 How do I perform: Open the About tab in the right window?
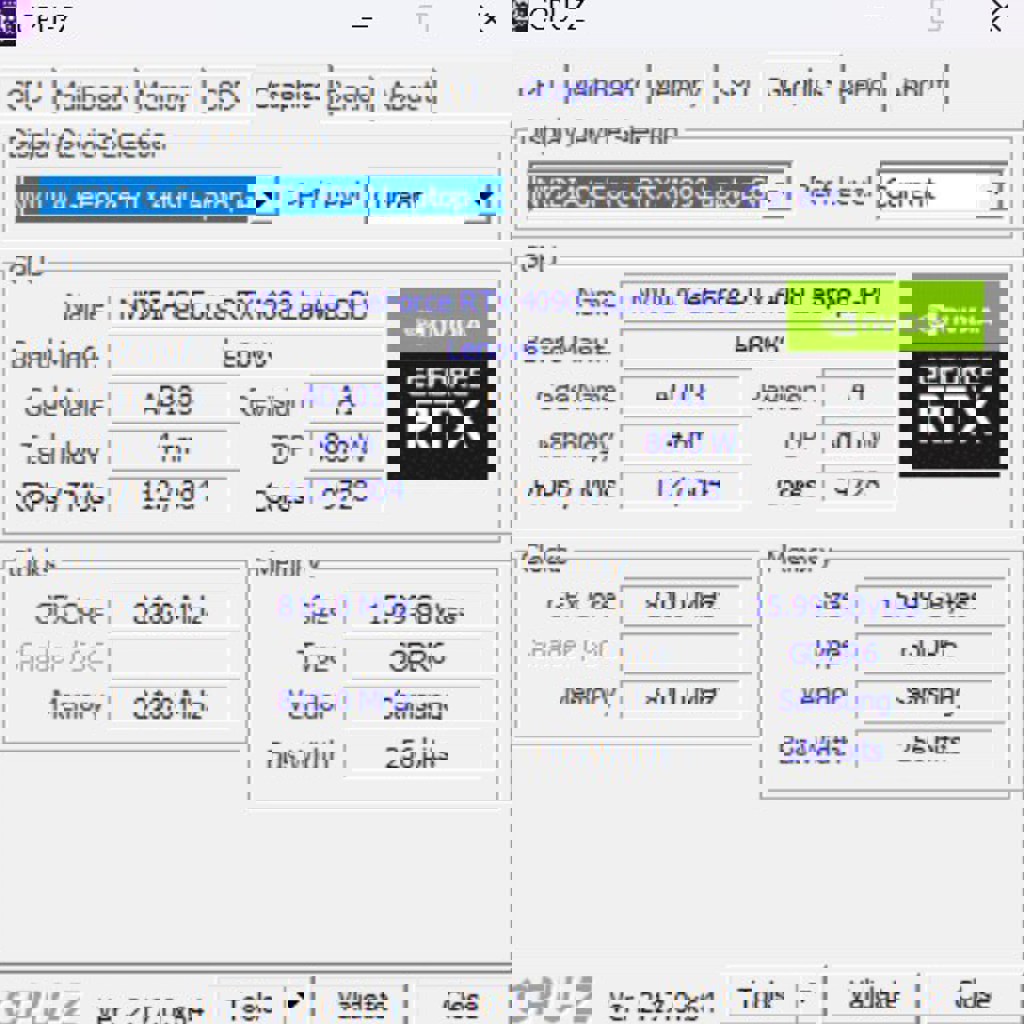point(919,88)
